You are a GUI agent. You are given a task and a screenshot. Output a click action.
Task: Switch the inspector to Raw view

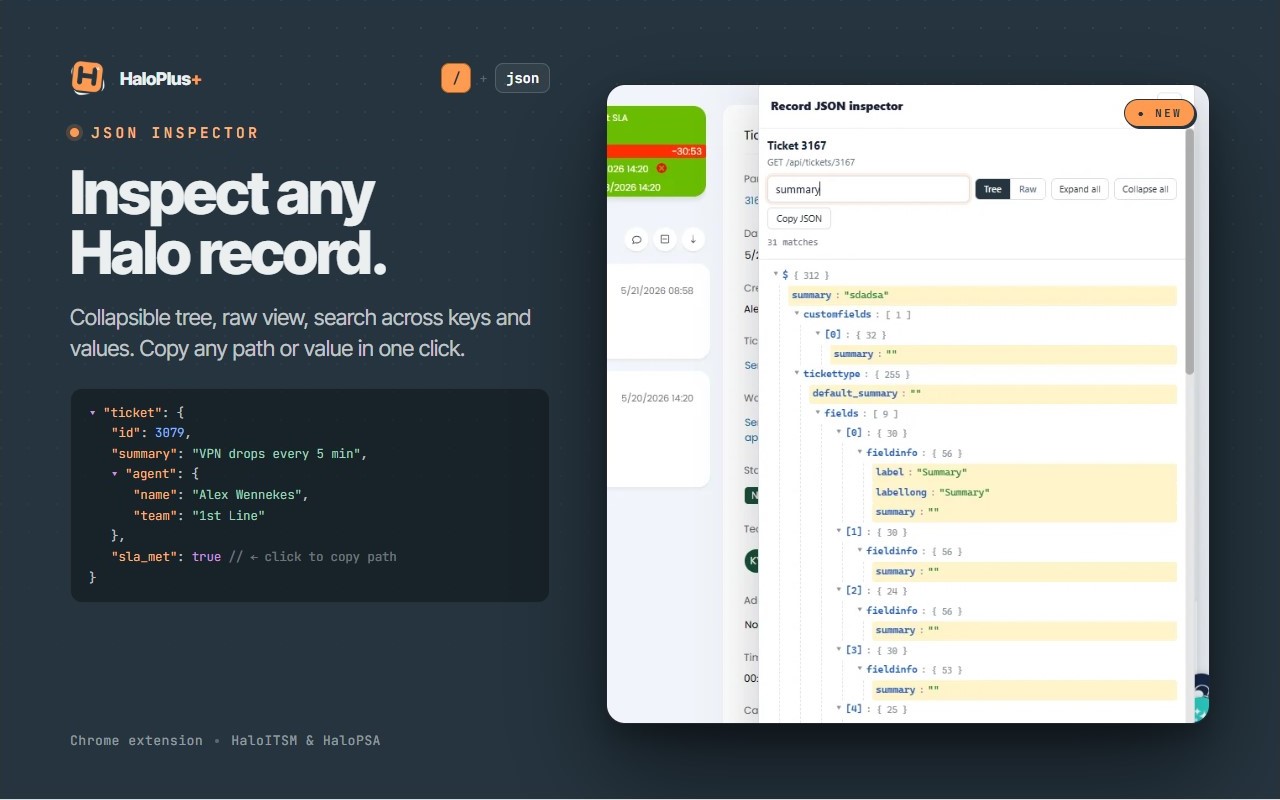pos(1027,189)
